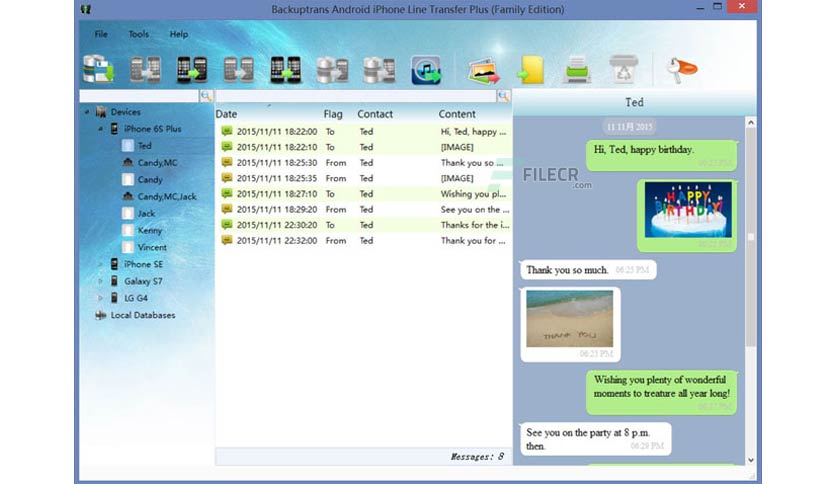Click the chat scrollbar down arrow
Image resolution: width=836 pixels, height=484 pixels.
(x=751, y=460)
